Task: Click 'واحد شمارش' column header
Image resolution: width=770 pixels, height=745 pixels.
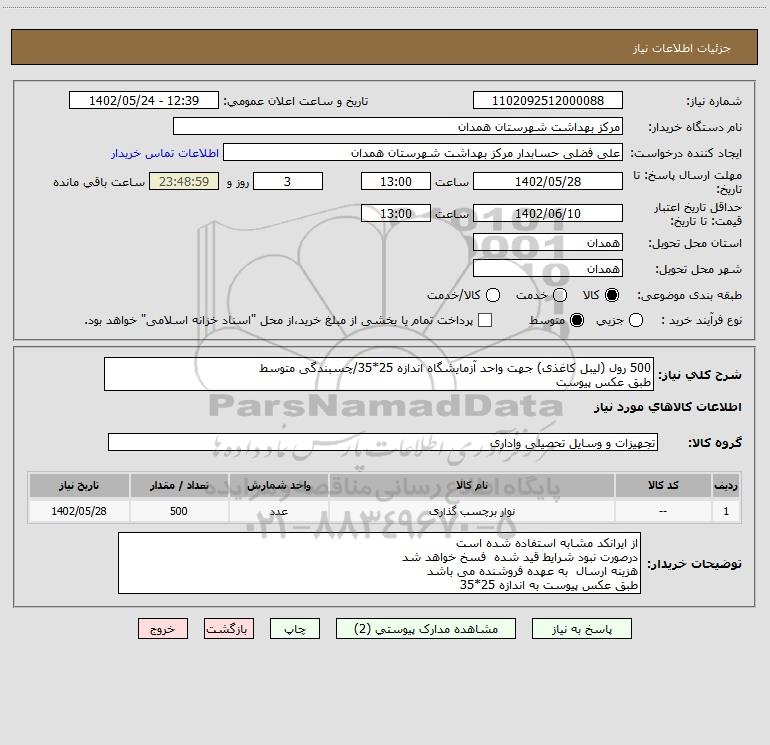Action: pyautogui.click(x=278, y=485)
